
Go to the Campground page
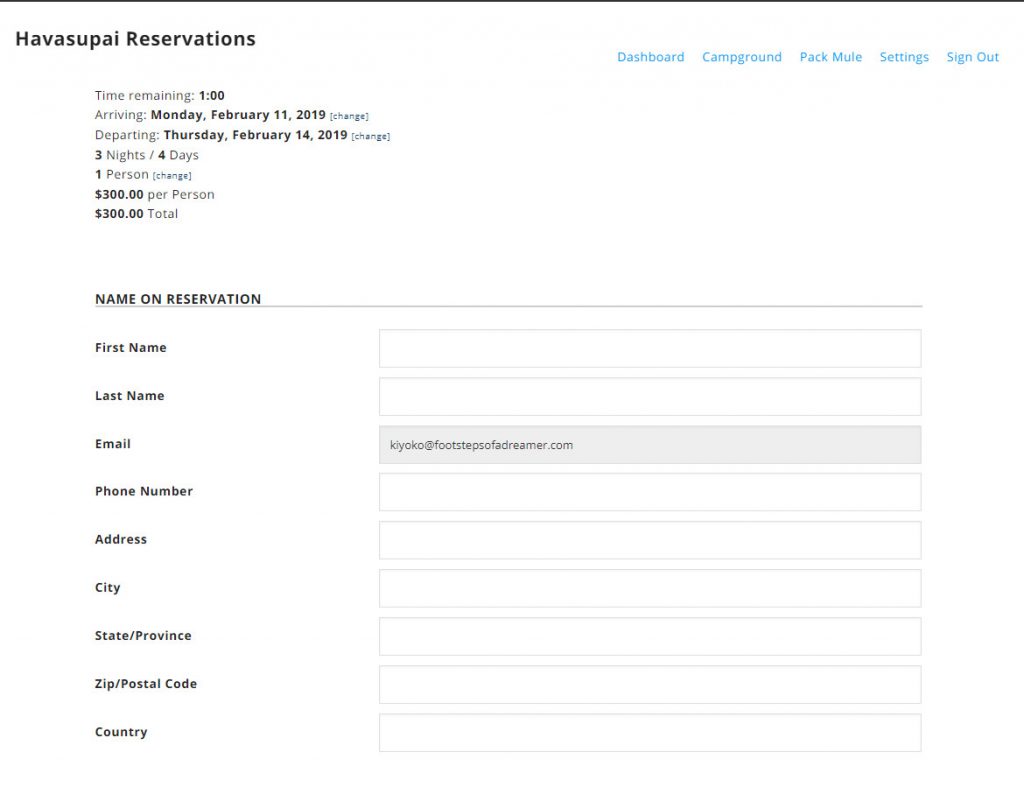click(x=742, y=57)
